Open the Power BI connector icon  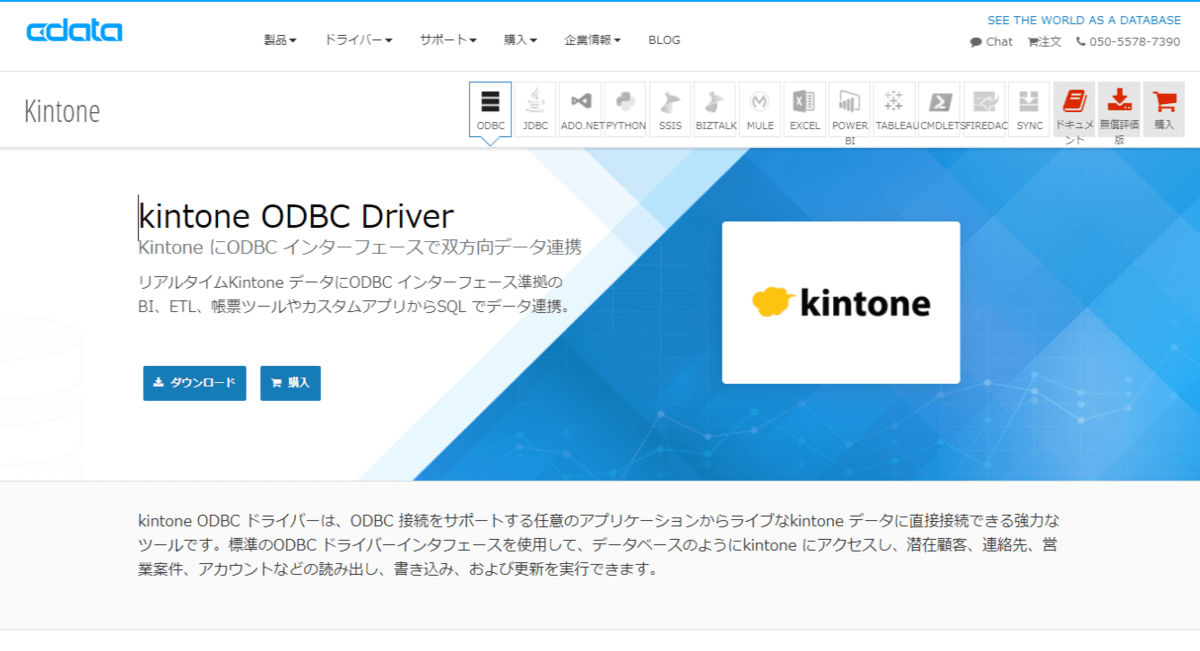[849, 109]
